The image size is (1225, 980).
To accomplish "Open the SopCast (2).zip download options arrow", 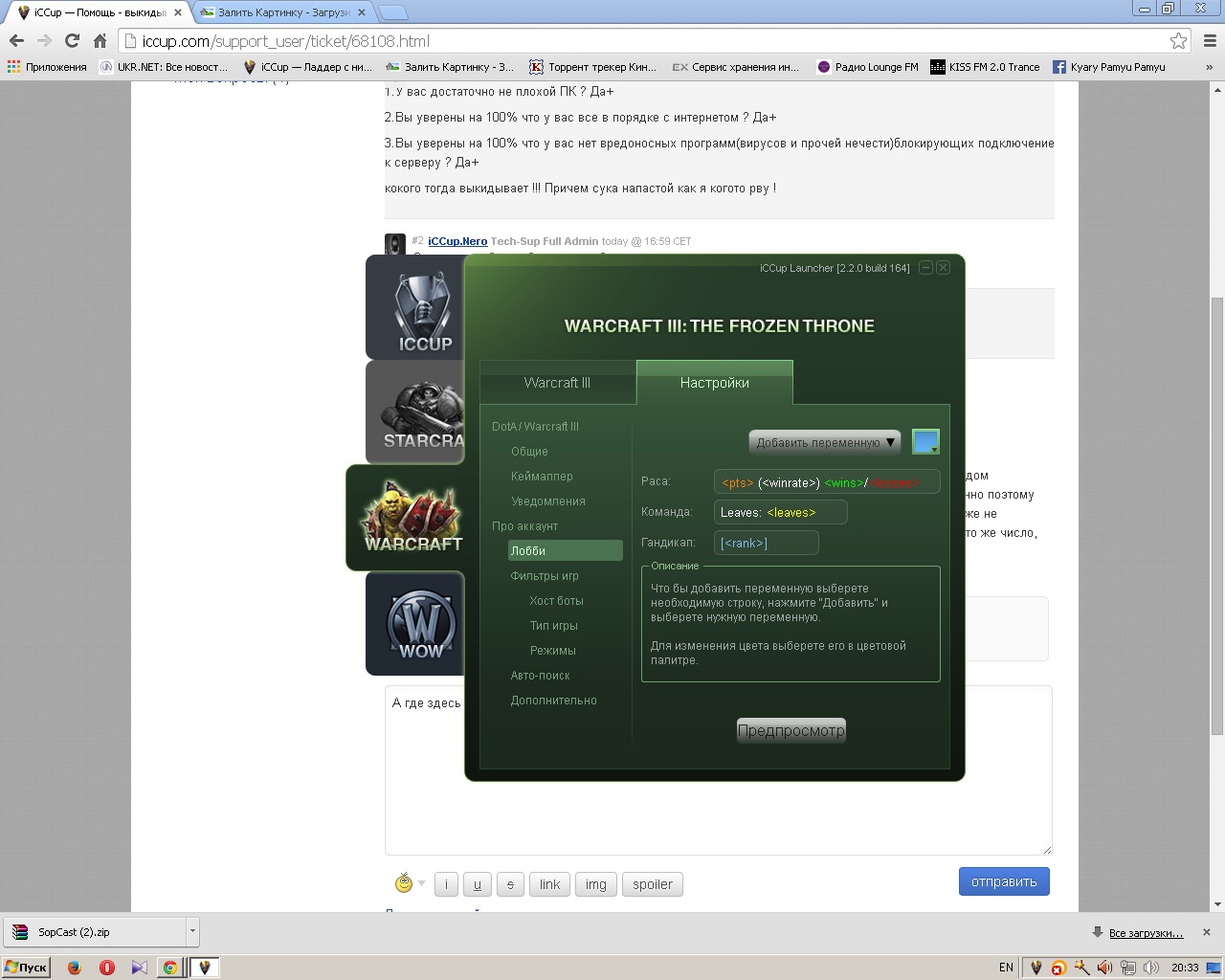I will 192,931.
